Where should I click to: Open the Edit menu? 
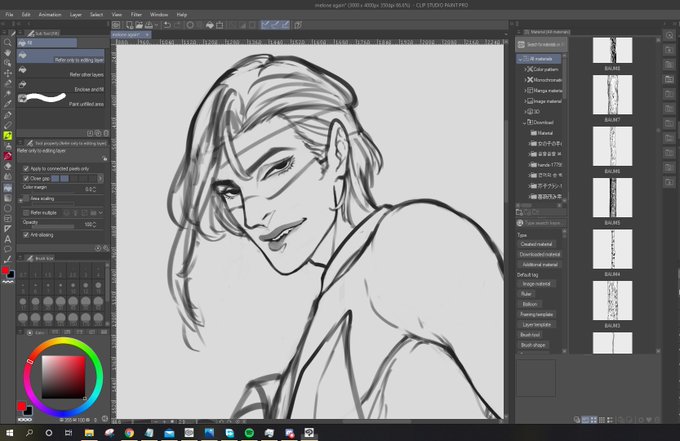pos(26,14)
